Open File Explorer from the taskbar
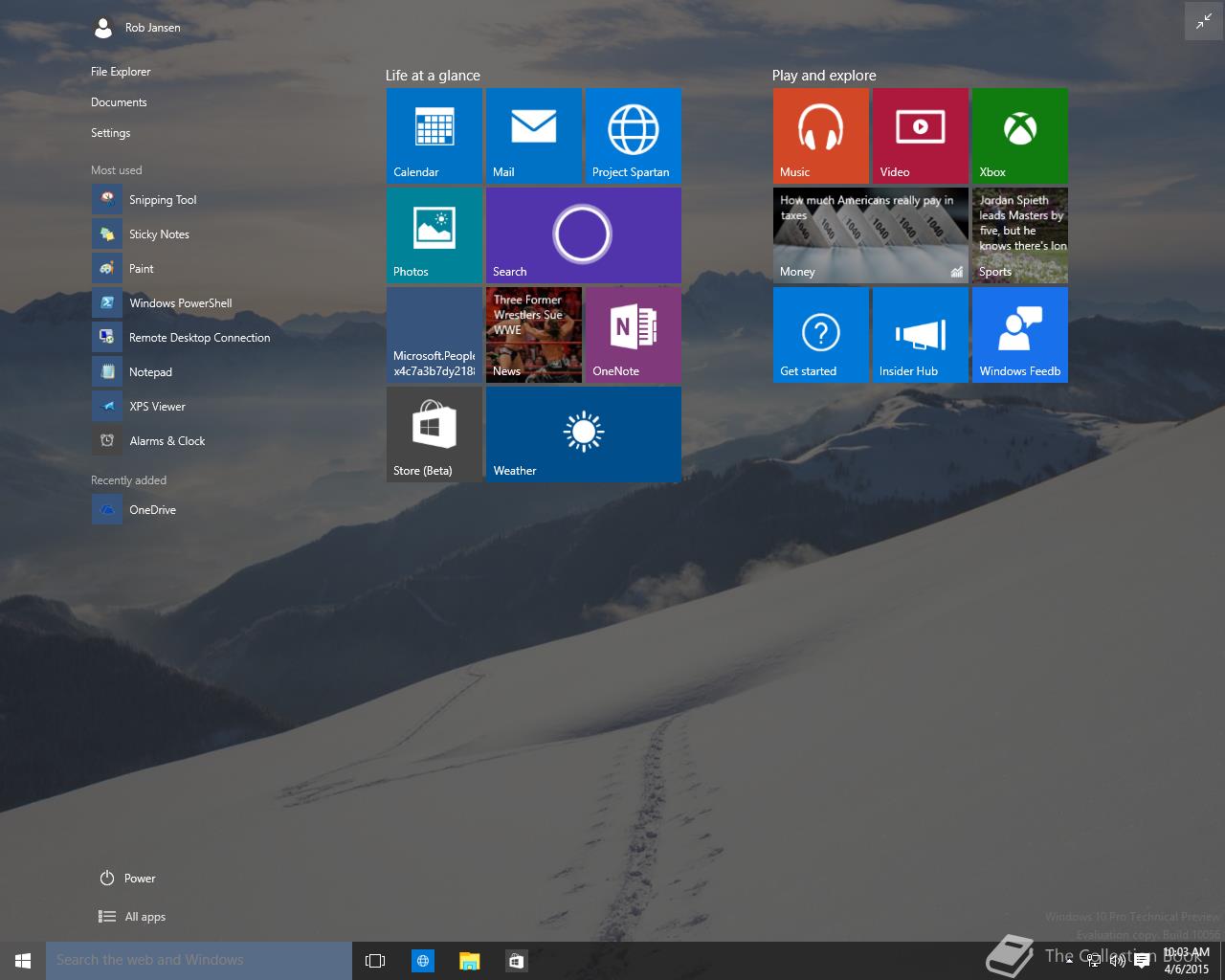Viewport: 1225px width, 980px height. click(469, 961)
